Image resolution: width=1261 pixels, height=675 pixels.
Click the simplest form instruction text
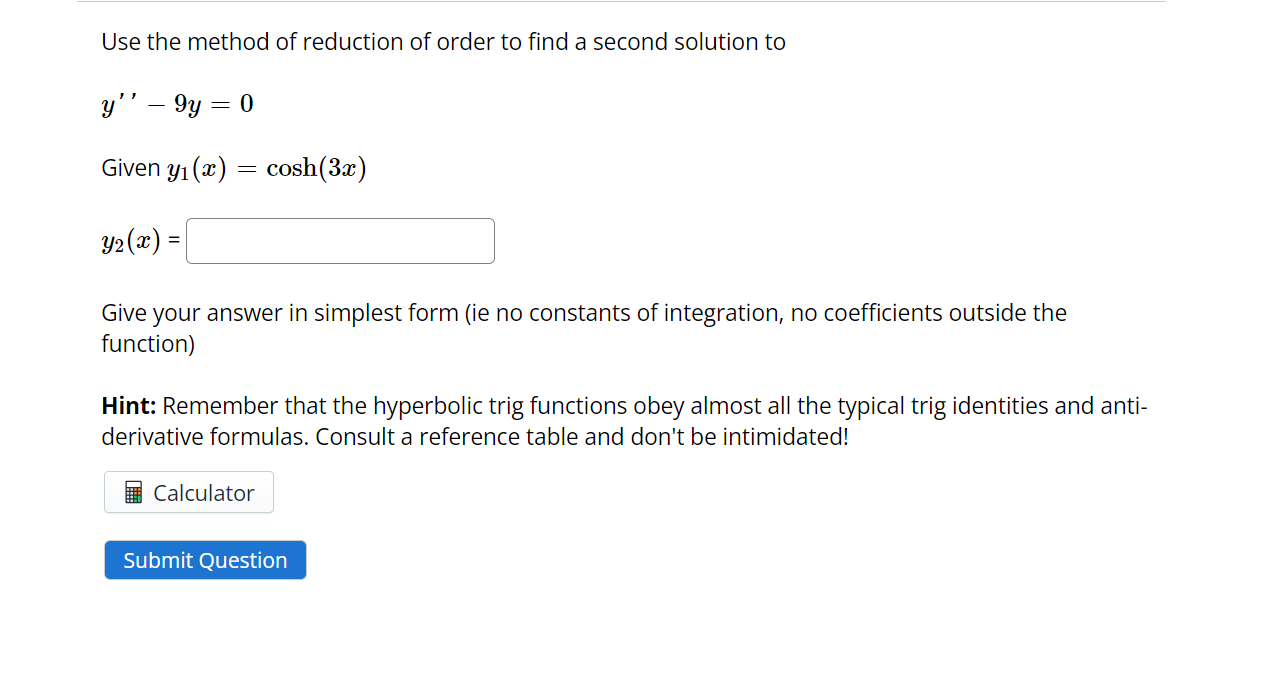[583, 327]
